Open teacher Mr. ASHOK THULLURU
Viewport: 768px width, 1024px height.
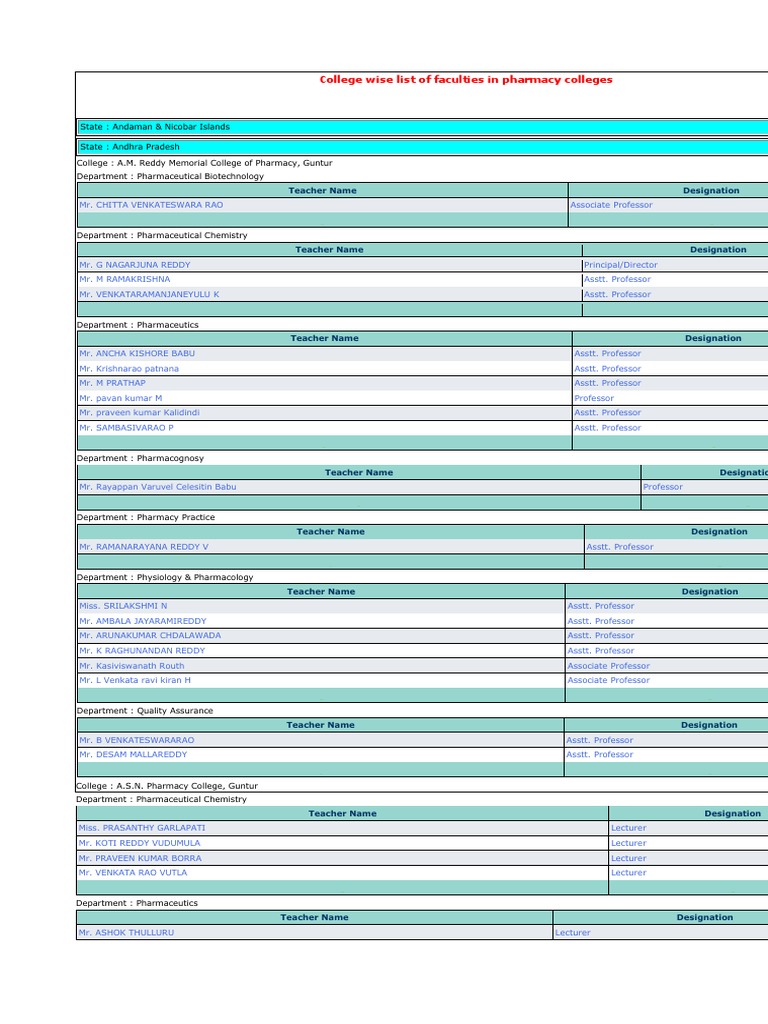pyautogui.click(x=126, y=933)
